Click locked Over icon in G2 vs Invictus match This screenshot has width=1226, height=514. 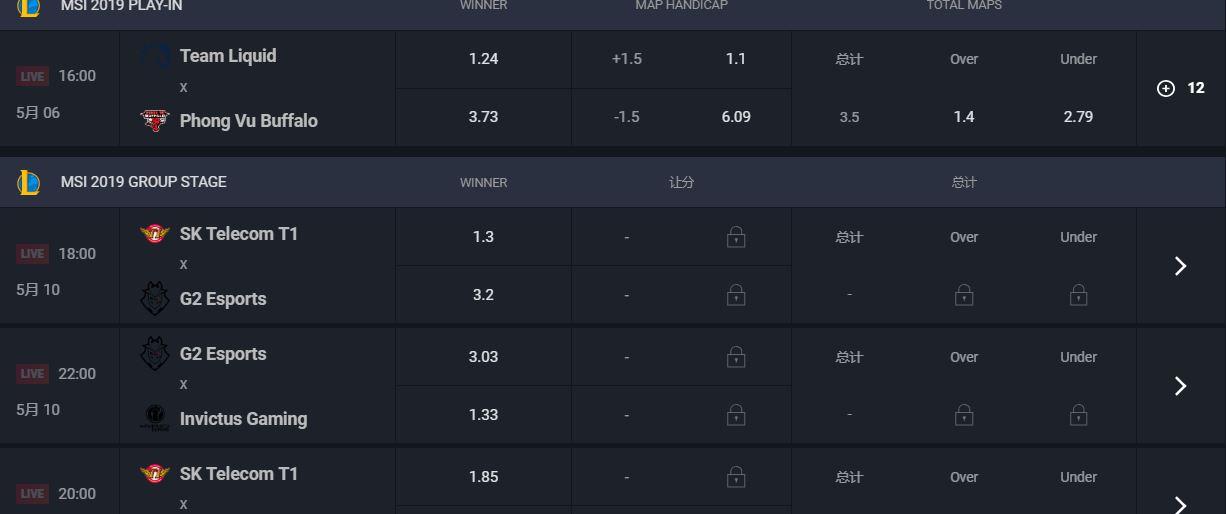[964, 414]
